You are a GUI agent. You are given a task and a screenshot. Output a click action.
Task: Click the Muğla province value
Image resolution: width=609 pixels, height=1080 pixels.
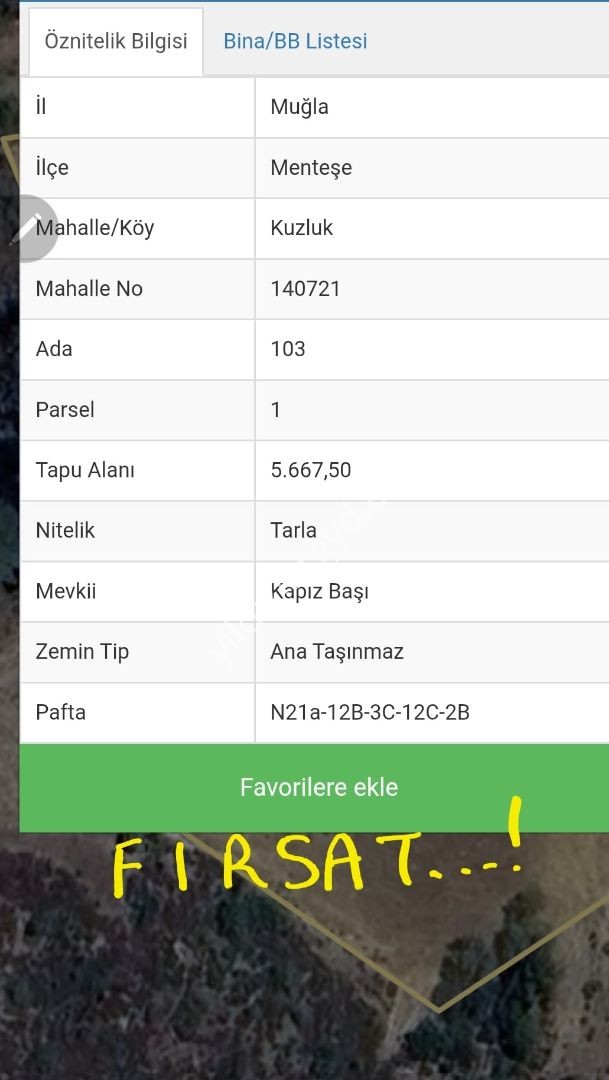[299, 107]
